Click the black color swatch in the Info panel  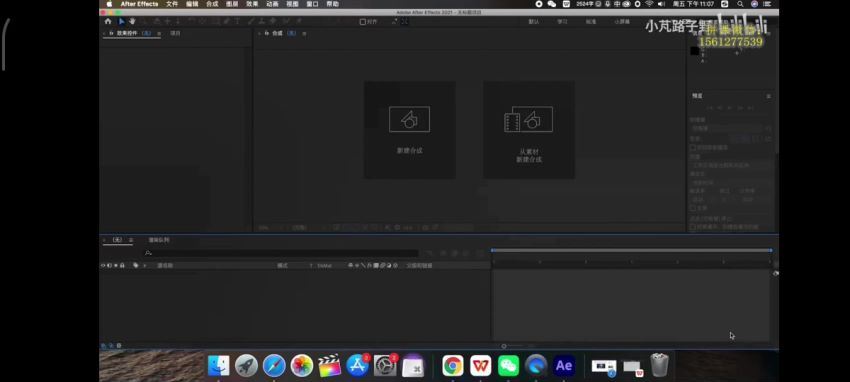point(694,51)
